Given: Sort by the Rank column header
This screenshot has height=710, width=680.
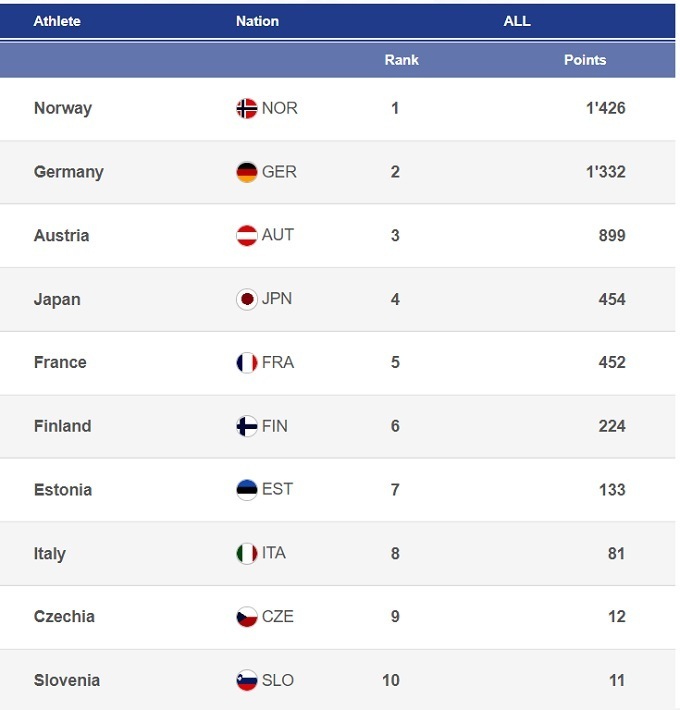Looking at the screenshot, I should (401, 60).
